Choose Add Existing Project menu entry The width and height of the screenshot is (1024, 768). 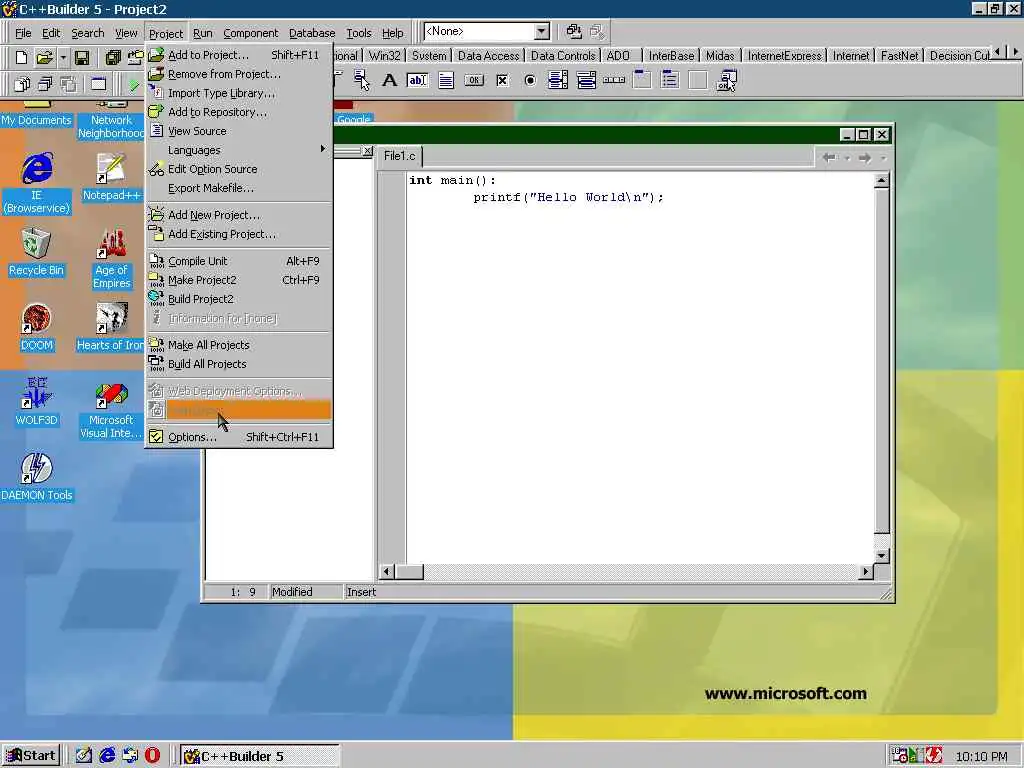pyautogui.click(x=239, y=234)
